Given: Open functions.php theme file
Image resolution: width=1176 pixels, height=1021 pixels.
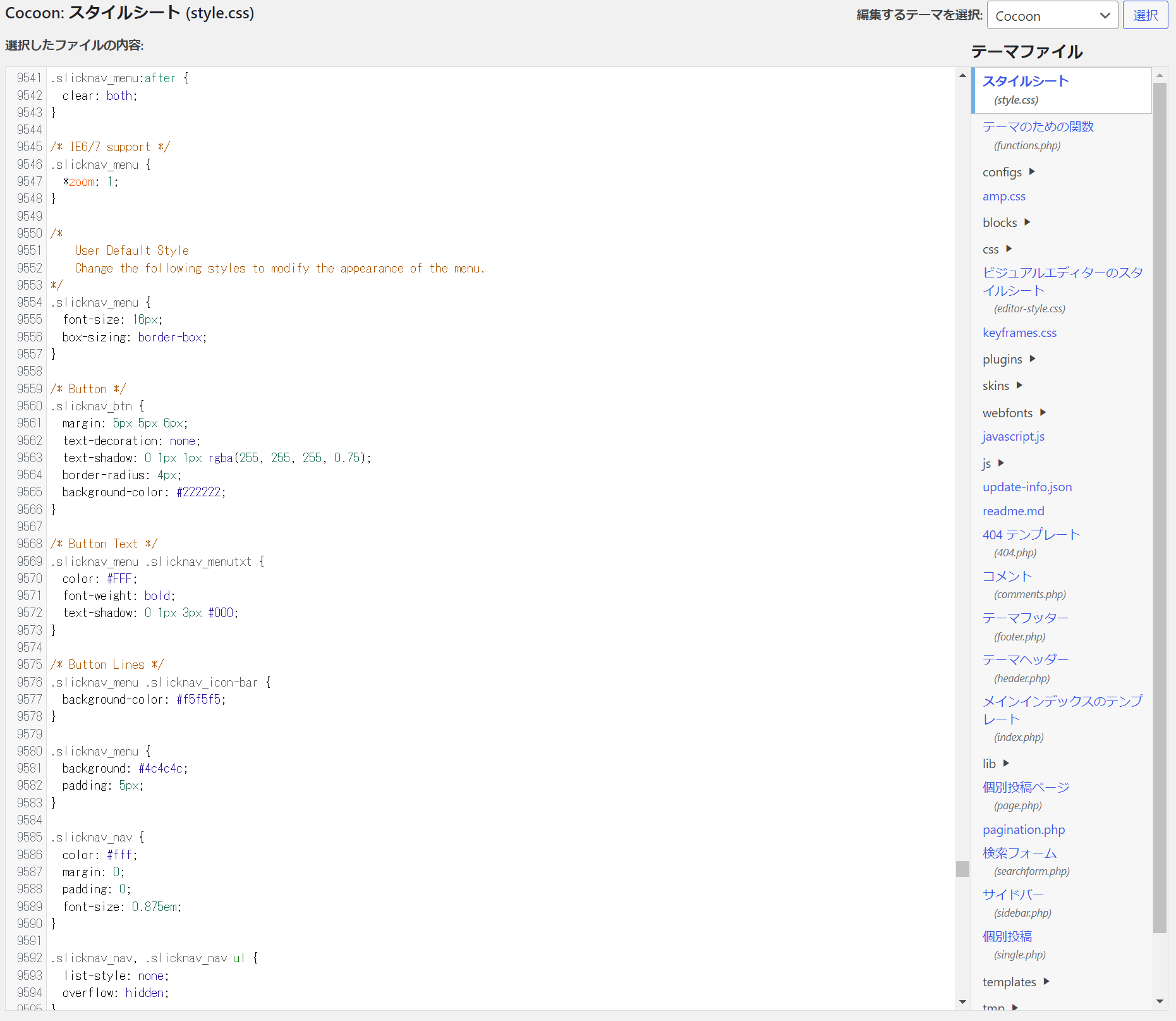Looking at the screenshot, I should coord(1038,127).
